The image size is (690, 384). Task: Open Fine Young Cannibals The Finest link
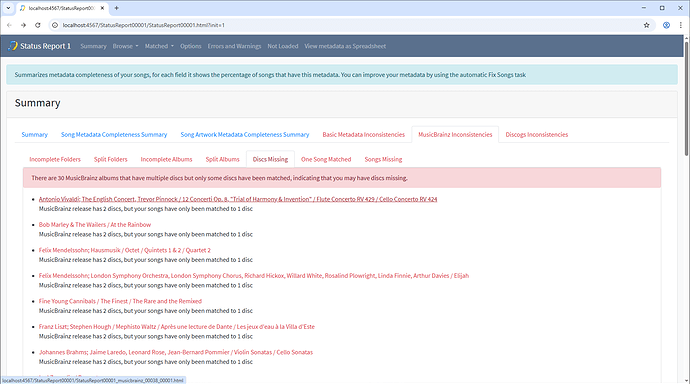click(x=120, y=301)
